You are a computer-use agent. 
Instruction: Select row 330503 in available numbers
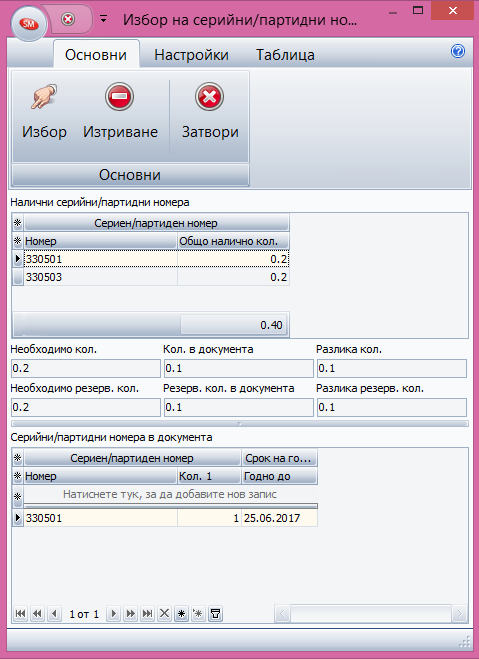tap(150, 277)
